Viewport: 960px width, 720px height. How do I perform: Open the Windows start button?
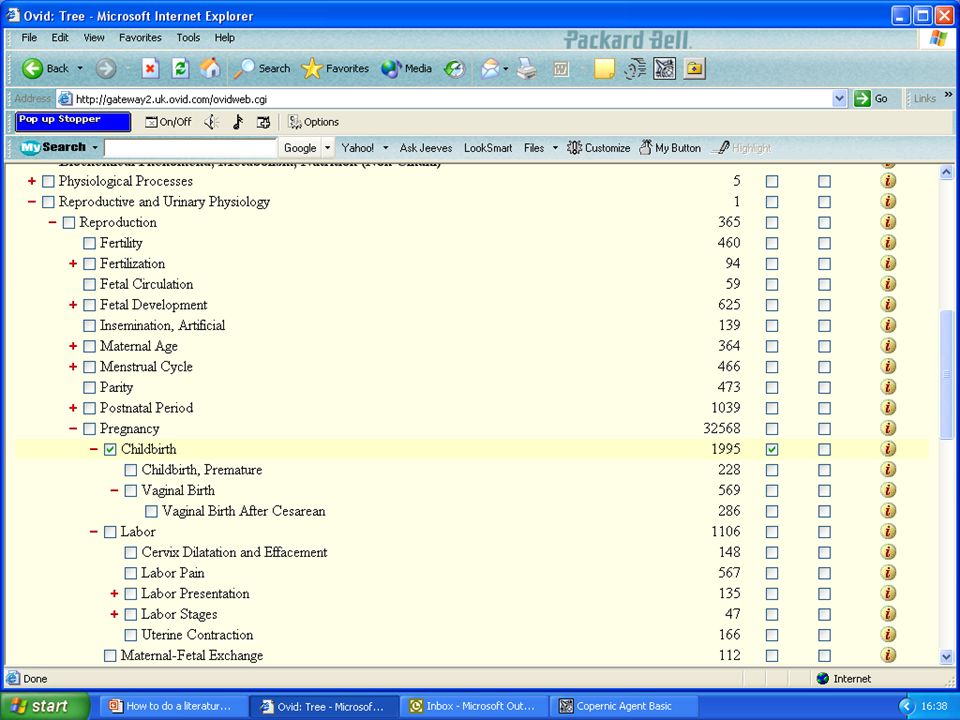coord(43,706)
